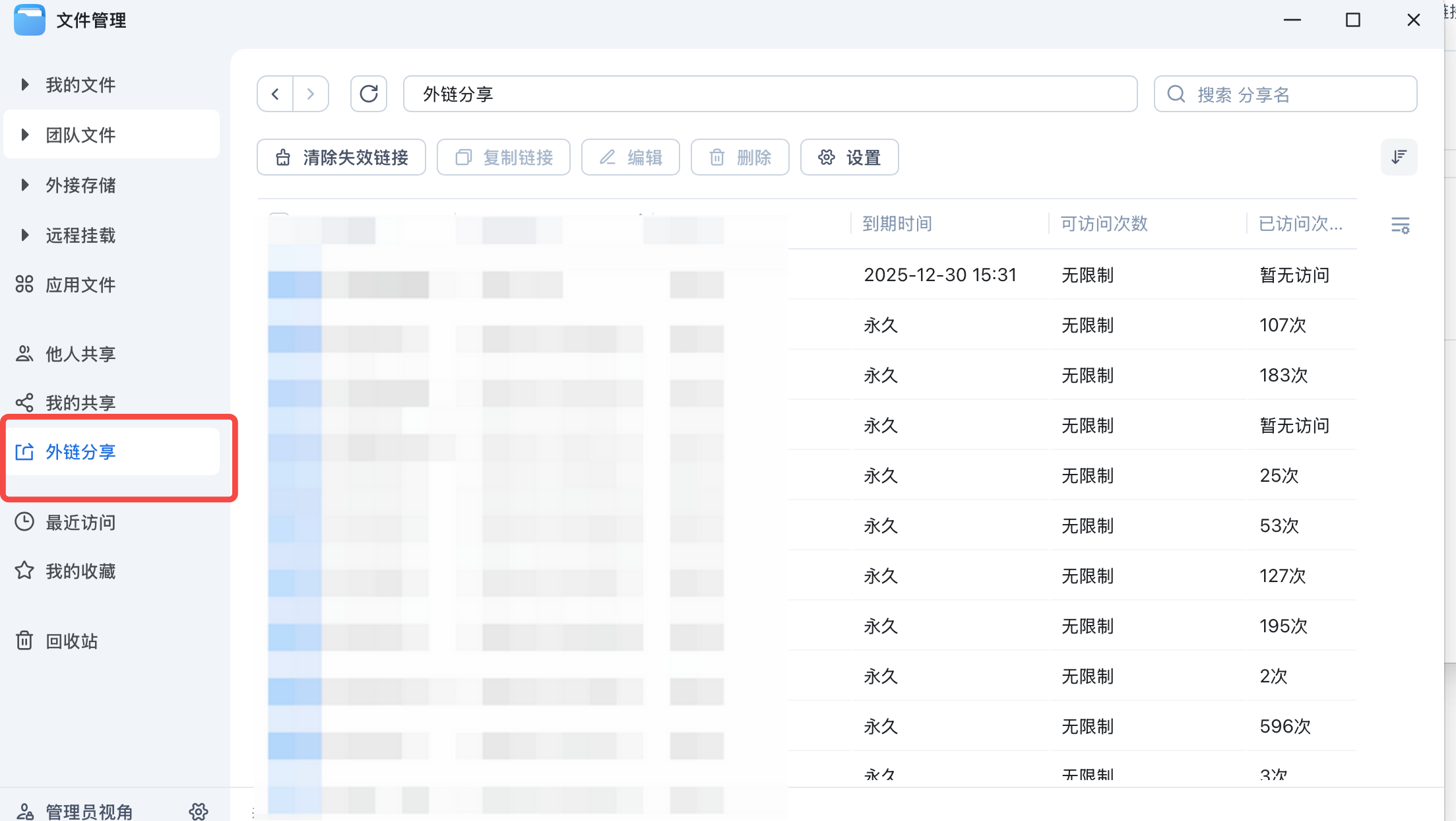Select 我的共享 in the sidebar
This screenshot has height=821, width=1456.
click(x=80, y=402)
